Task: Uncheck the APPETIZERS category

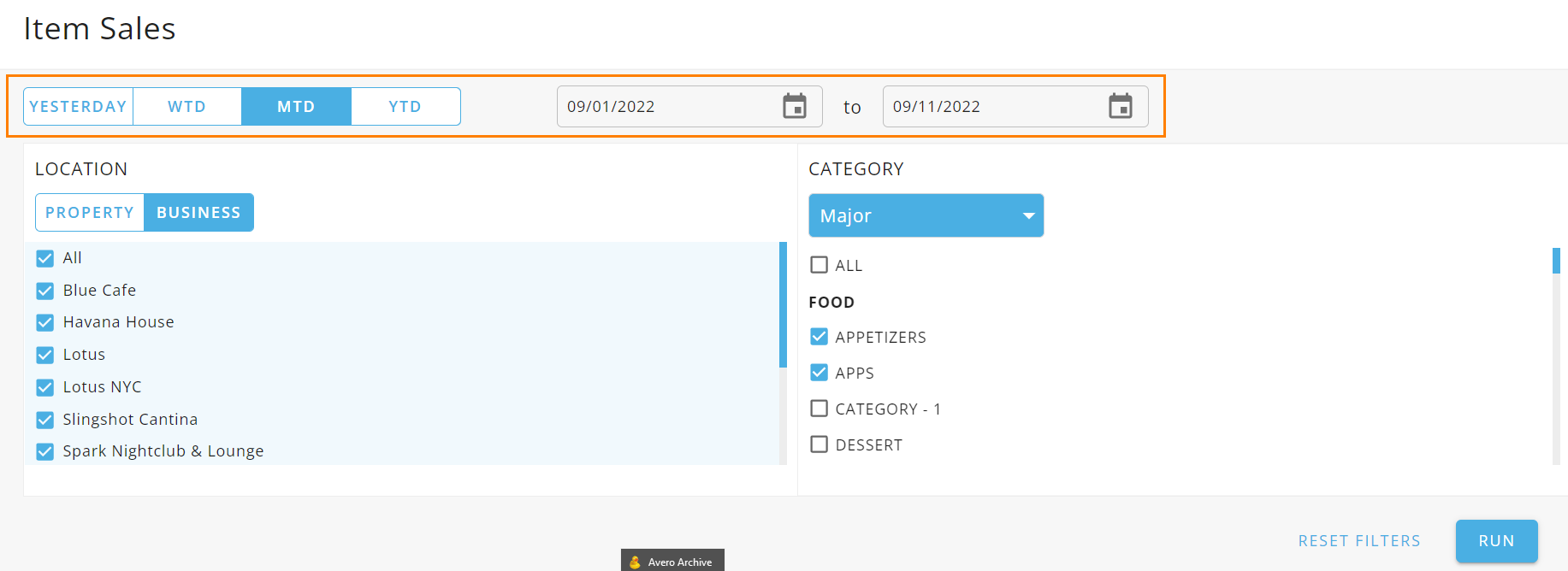Action: click(x=819, y=337)
